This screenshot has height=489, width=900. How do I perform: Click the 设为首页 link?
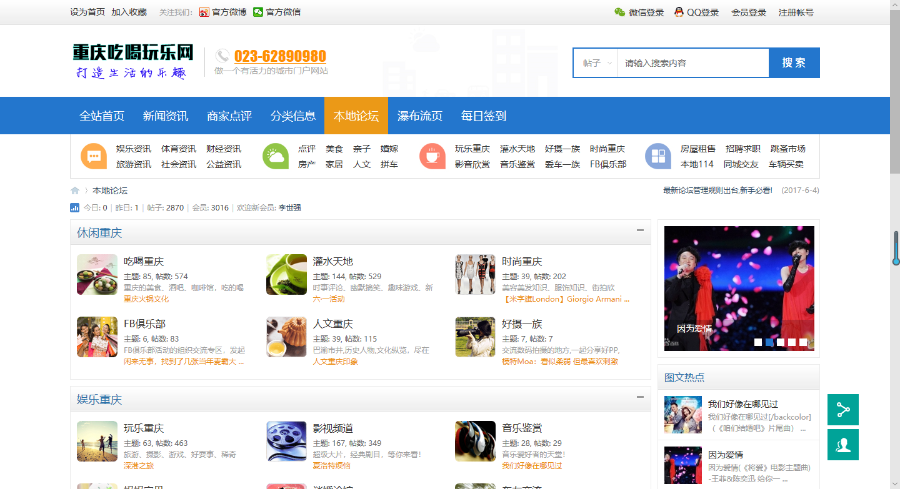click(x=87, y=12)
